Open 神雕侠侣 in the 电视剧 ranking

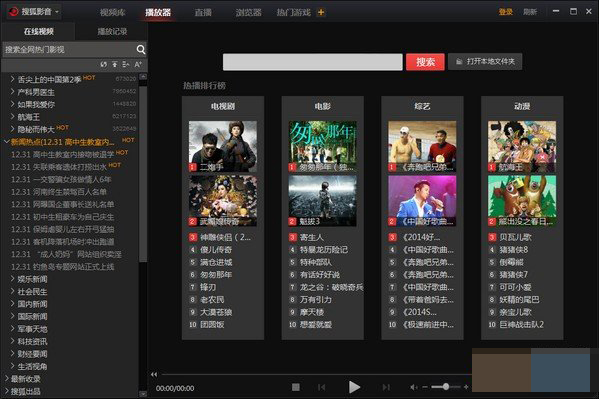coord(225,237)
